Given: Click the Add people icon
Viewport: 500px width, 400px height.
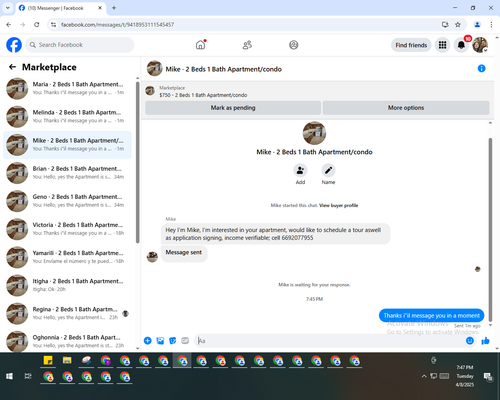Looking at the screenshot, I should click(300, 170).
